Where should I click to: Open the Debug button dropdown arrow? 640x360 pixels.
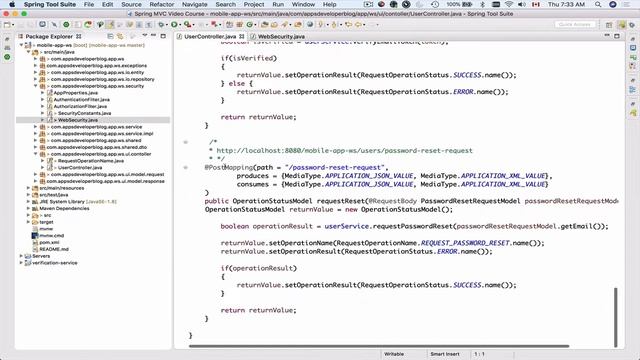tap(167, 25)
